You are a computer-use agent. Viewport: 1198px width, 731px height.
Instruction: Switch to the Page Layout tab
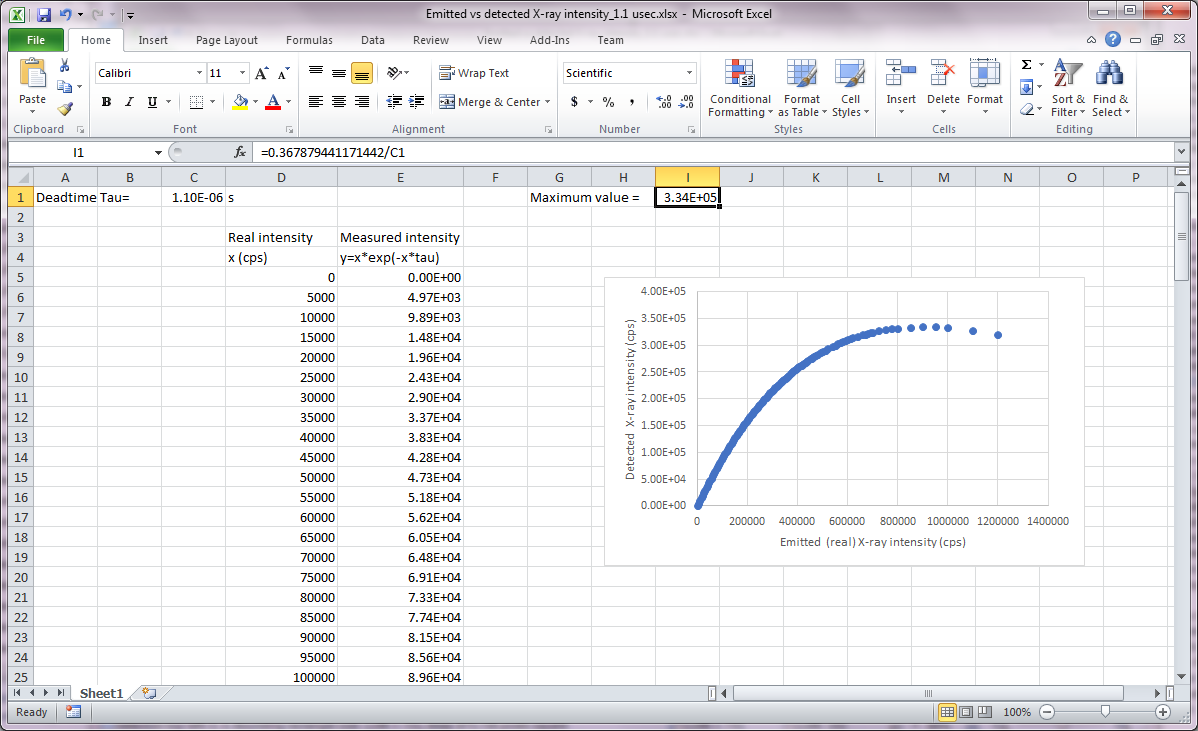[226, 40]
